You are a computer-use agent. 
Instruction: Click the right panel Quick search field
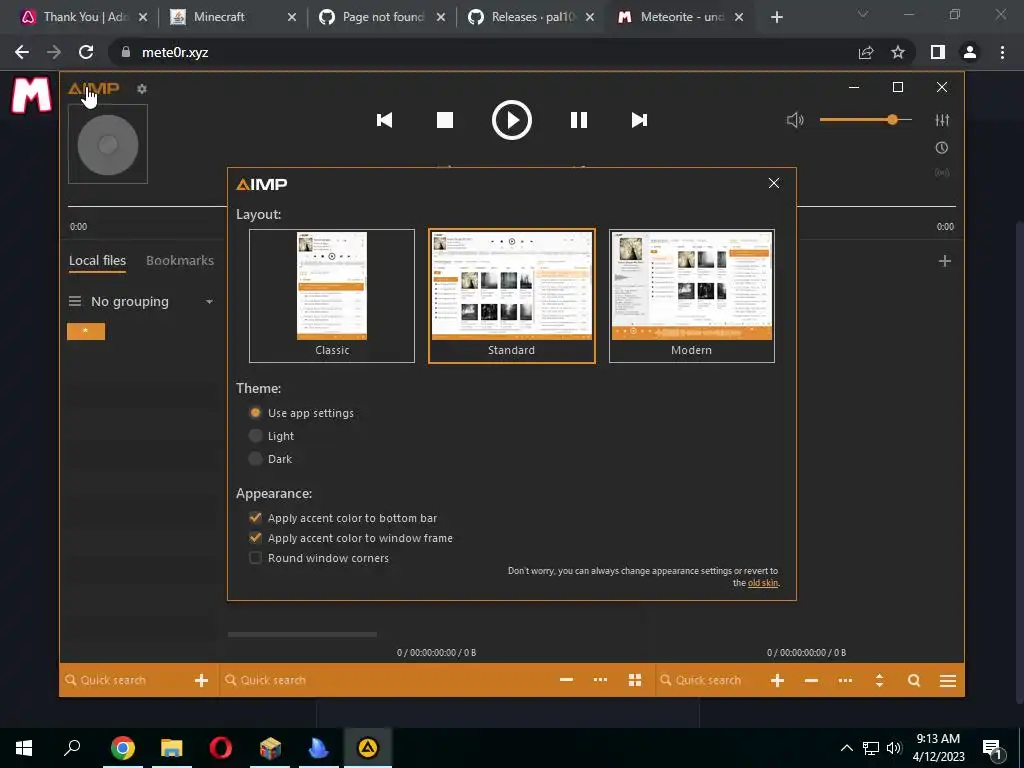711,680
